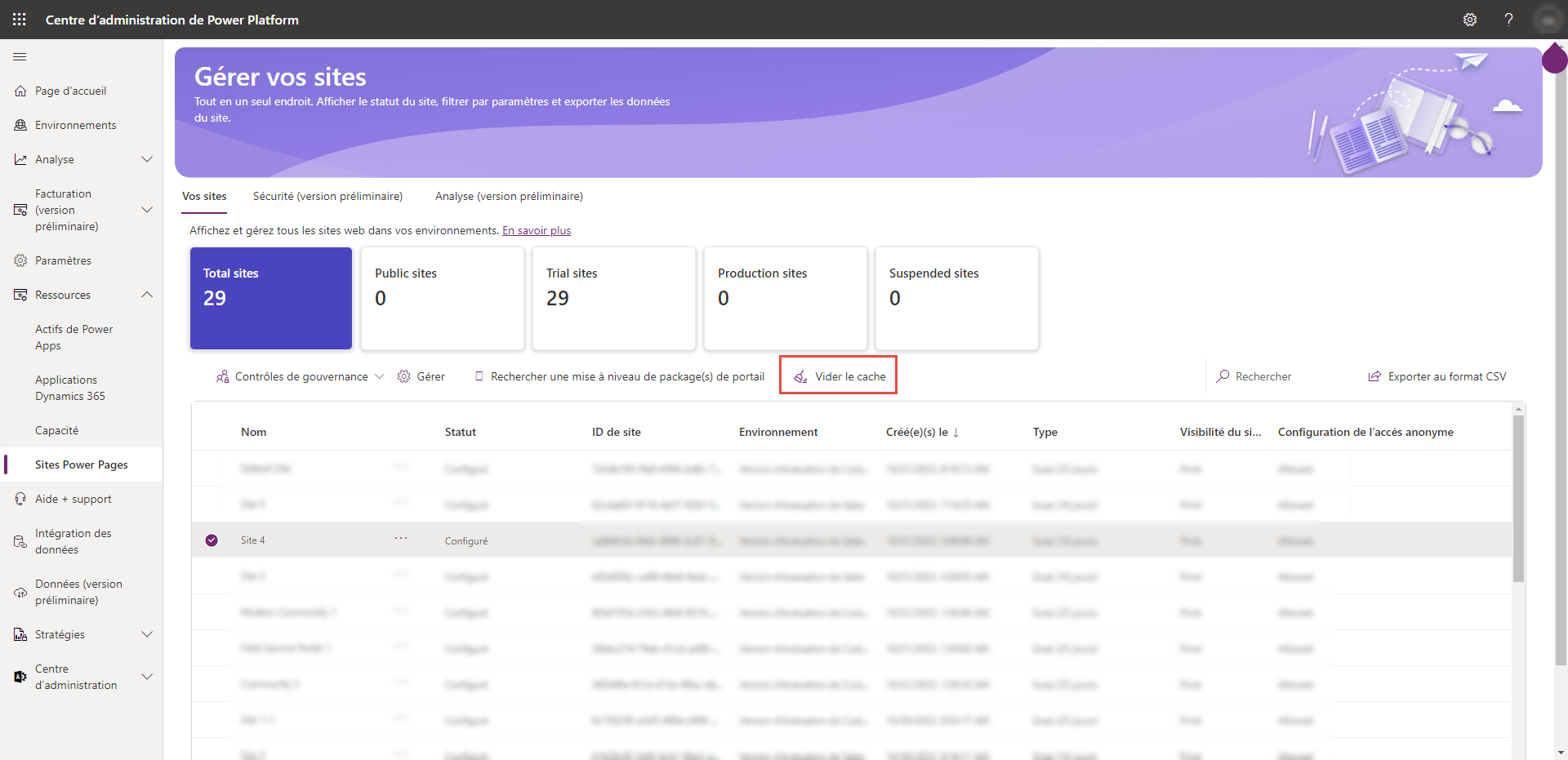The image size is (1568, 760).
Task: Collapse the Ressources section chevron
Action: pyautogui.click(x=147, y=295)
